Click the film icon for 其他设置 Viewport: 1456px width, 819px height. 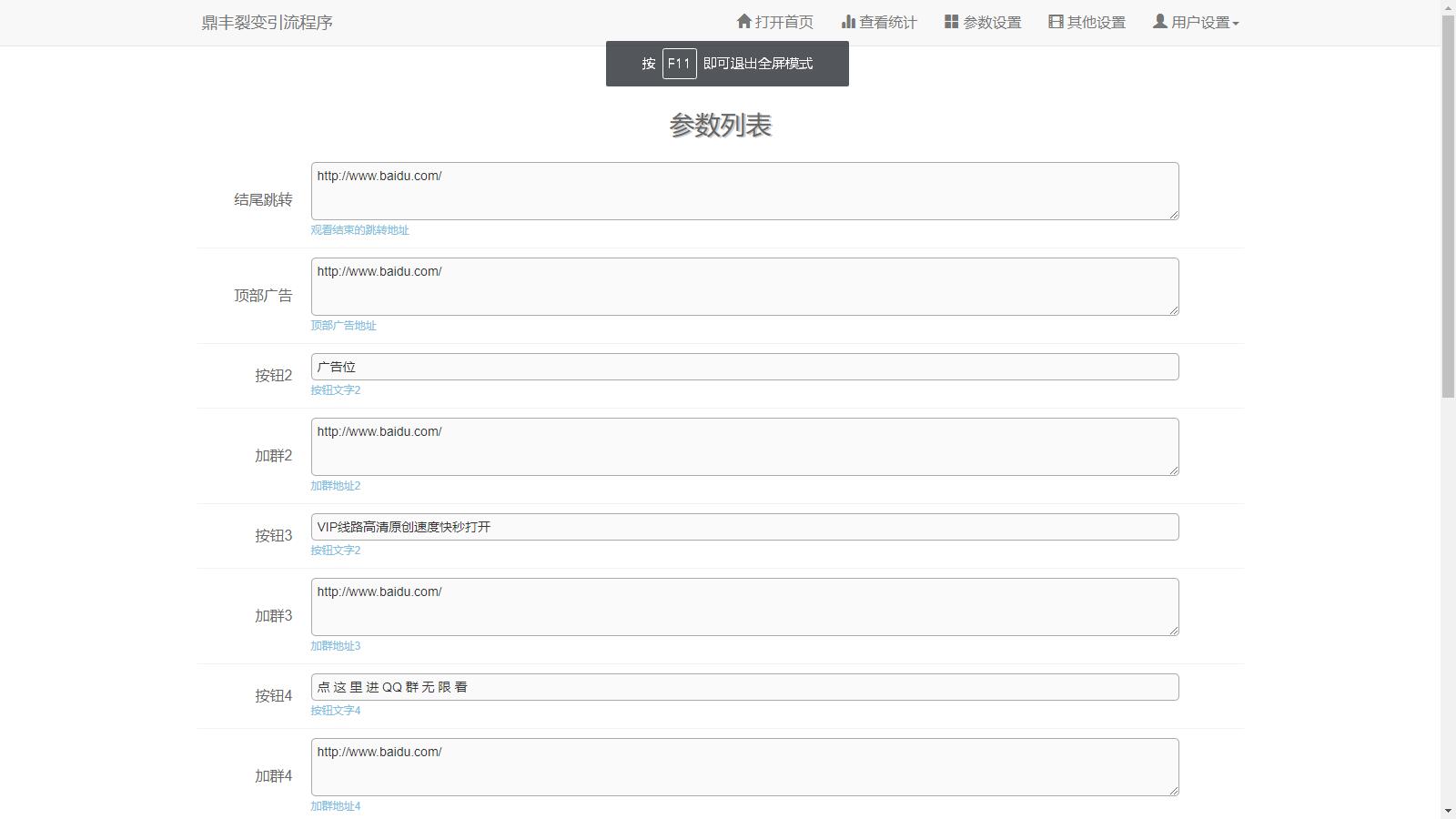tap(1056, 22)
